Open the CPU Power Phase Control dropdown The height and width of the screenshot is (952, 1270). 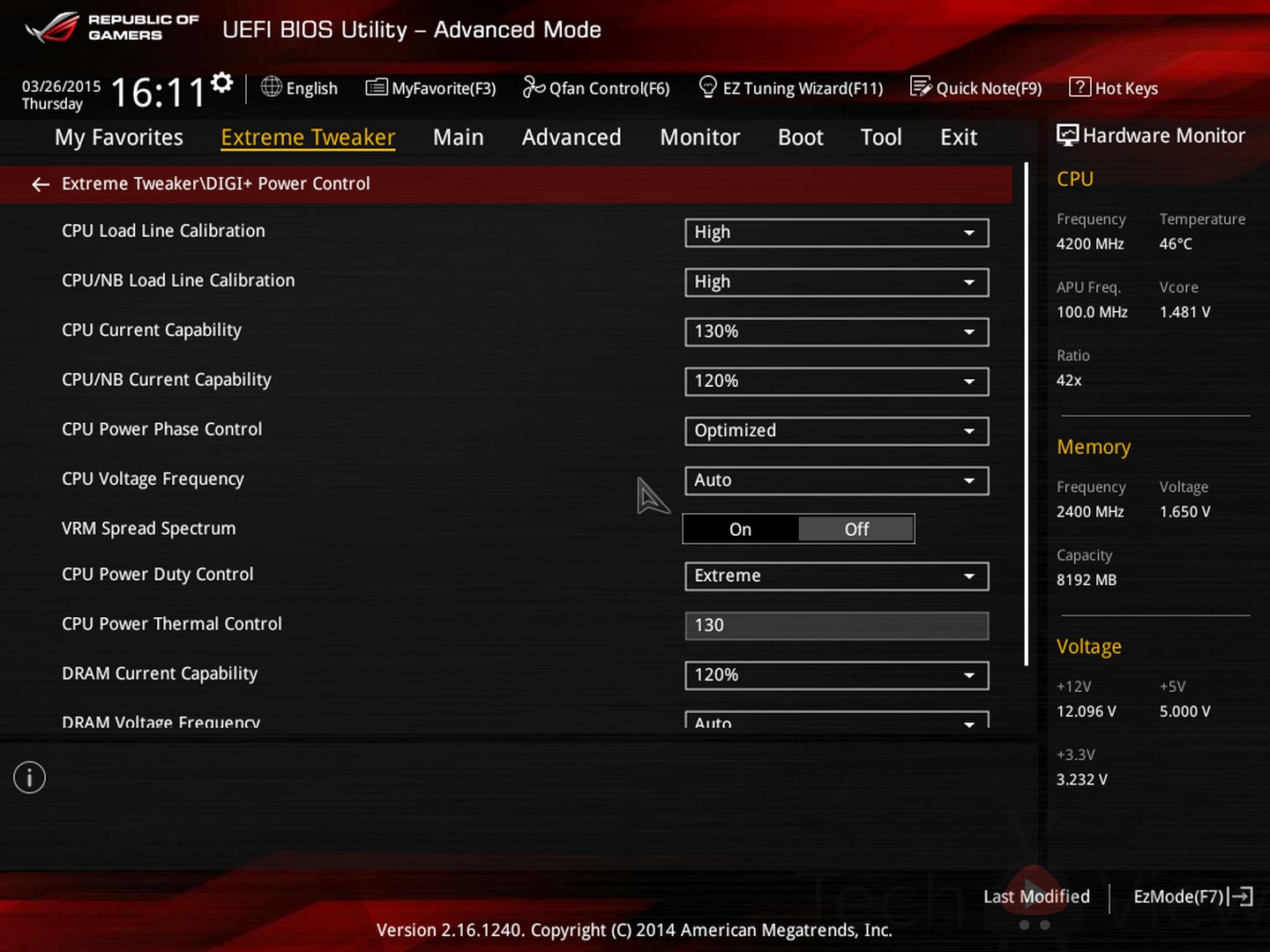(x=836, y=431)
